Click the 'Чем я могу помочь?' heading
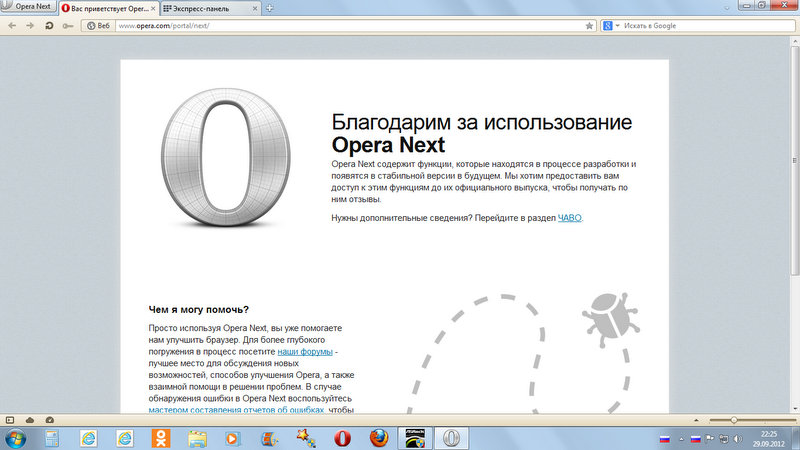Image resolution: width=800 pixels, height=450 pixels. click(198, 309)
